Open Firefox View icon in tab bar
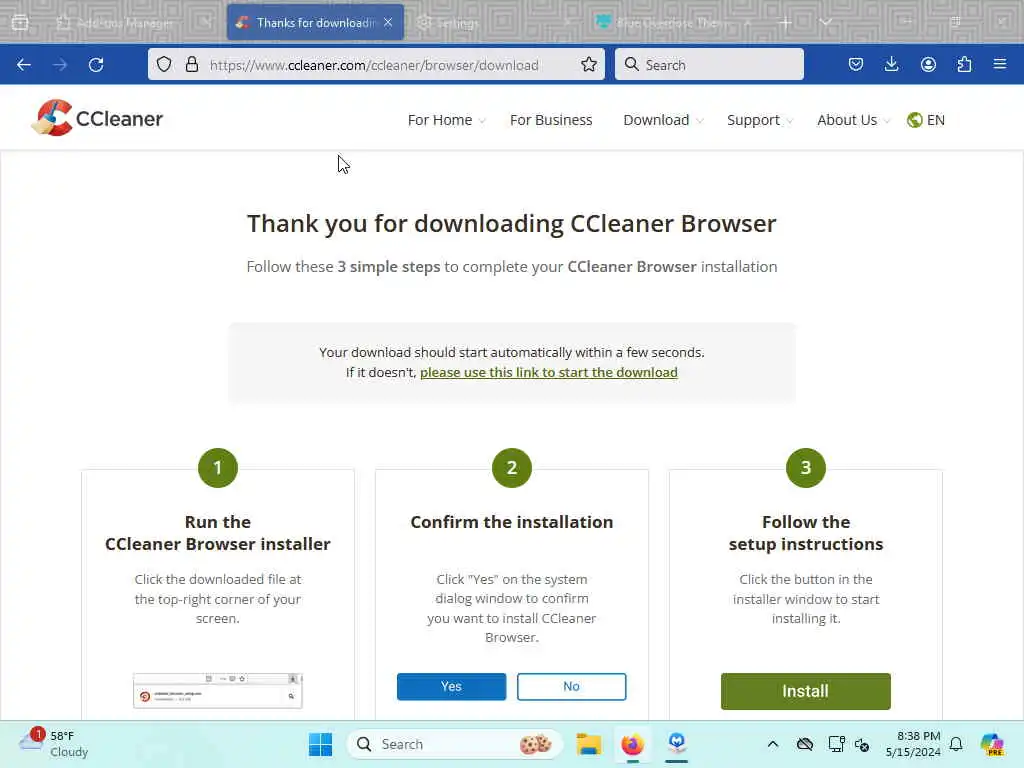Screen dimensions: 1024x768 (20, 23)
